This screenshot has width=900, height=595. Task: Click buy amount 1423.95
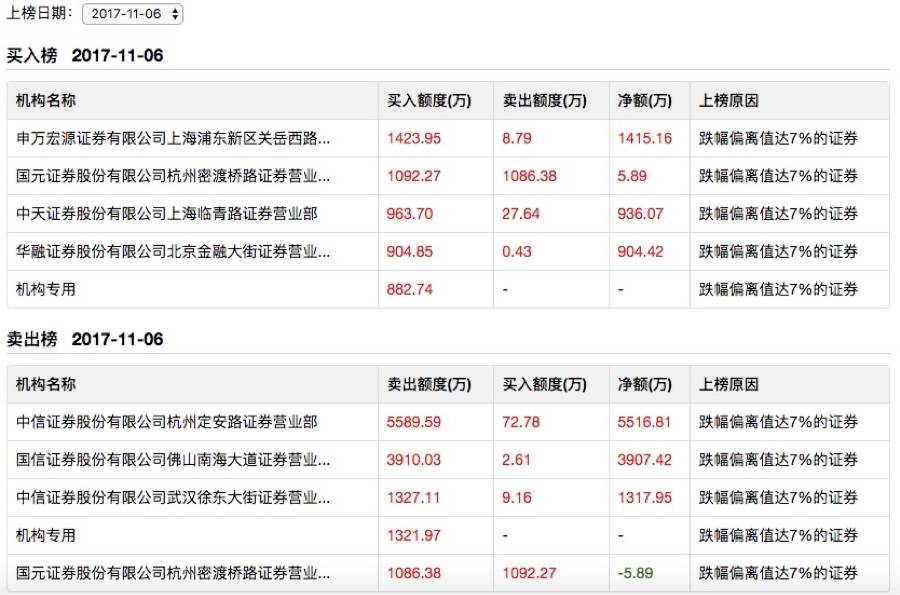pos(414,138)
